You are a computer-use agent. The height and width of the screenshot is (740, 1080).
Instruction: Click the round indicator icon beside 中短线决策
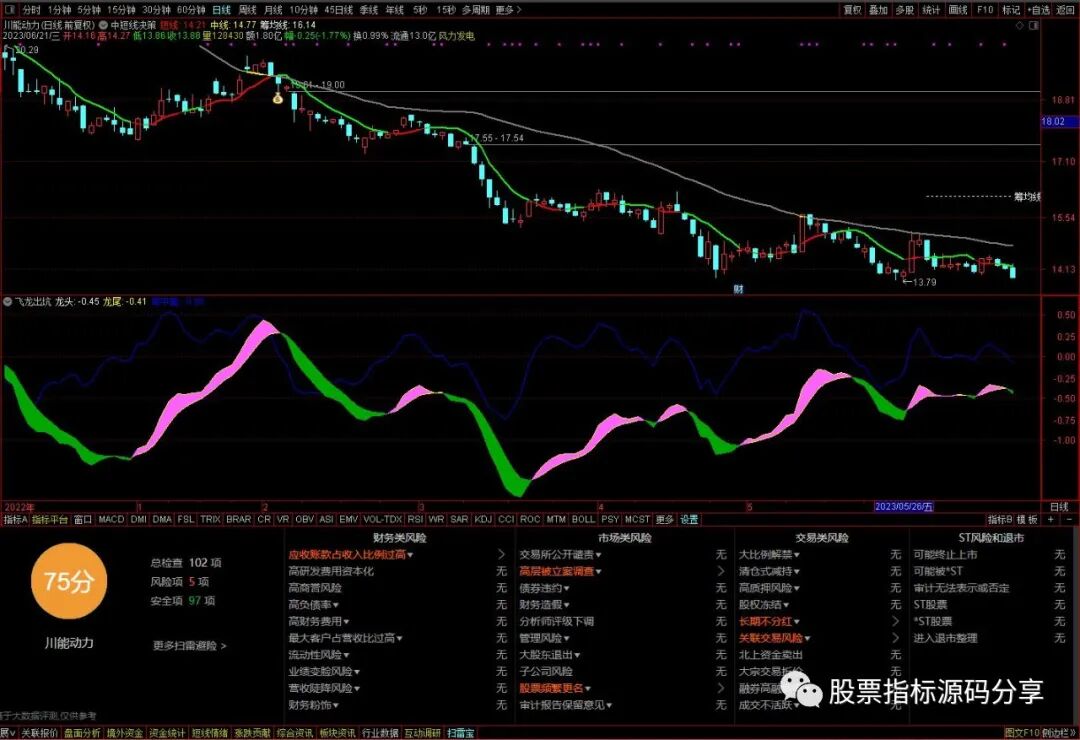coord(103,25)
